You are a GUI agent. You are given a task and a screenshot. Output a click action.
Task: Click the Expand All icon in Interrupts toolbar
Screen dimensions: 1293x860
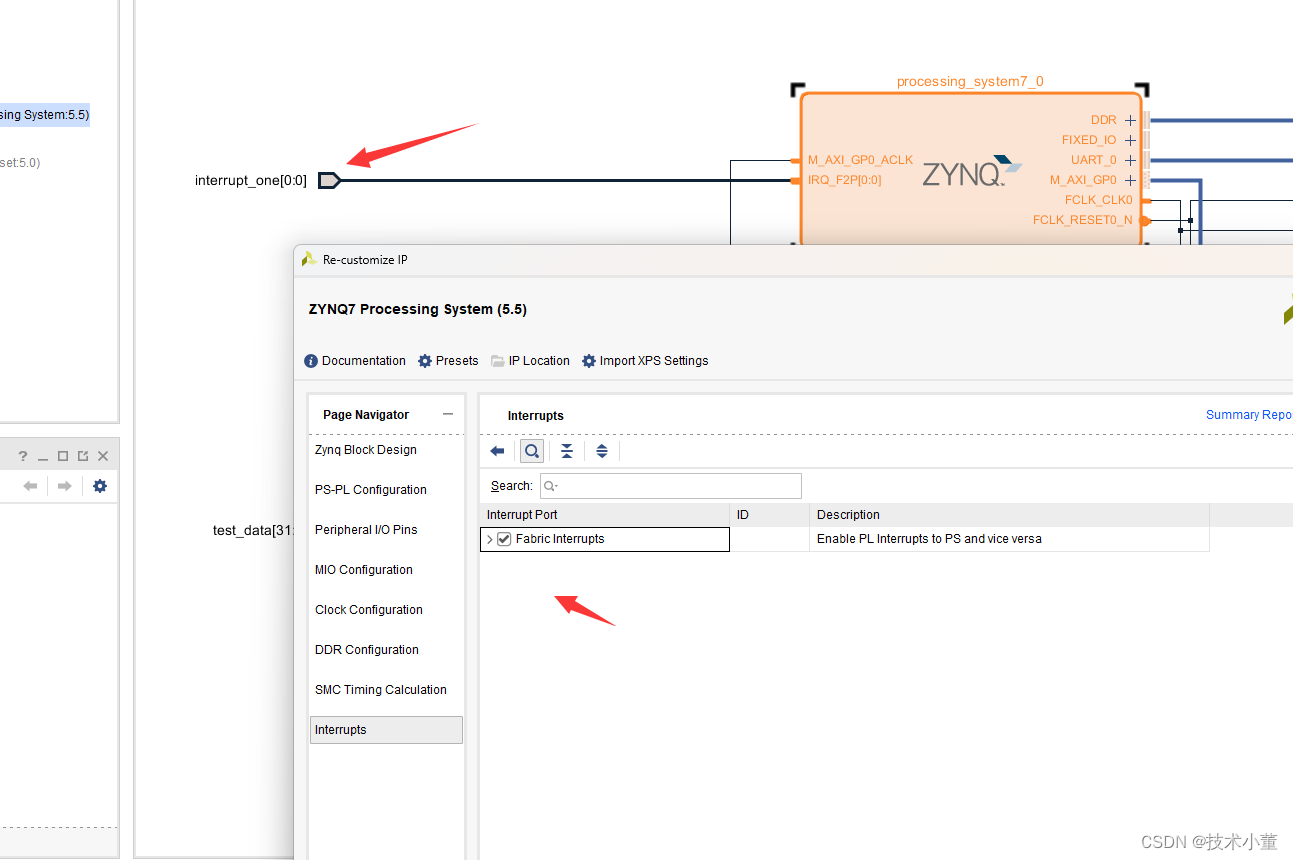pos(602,451)
